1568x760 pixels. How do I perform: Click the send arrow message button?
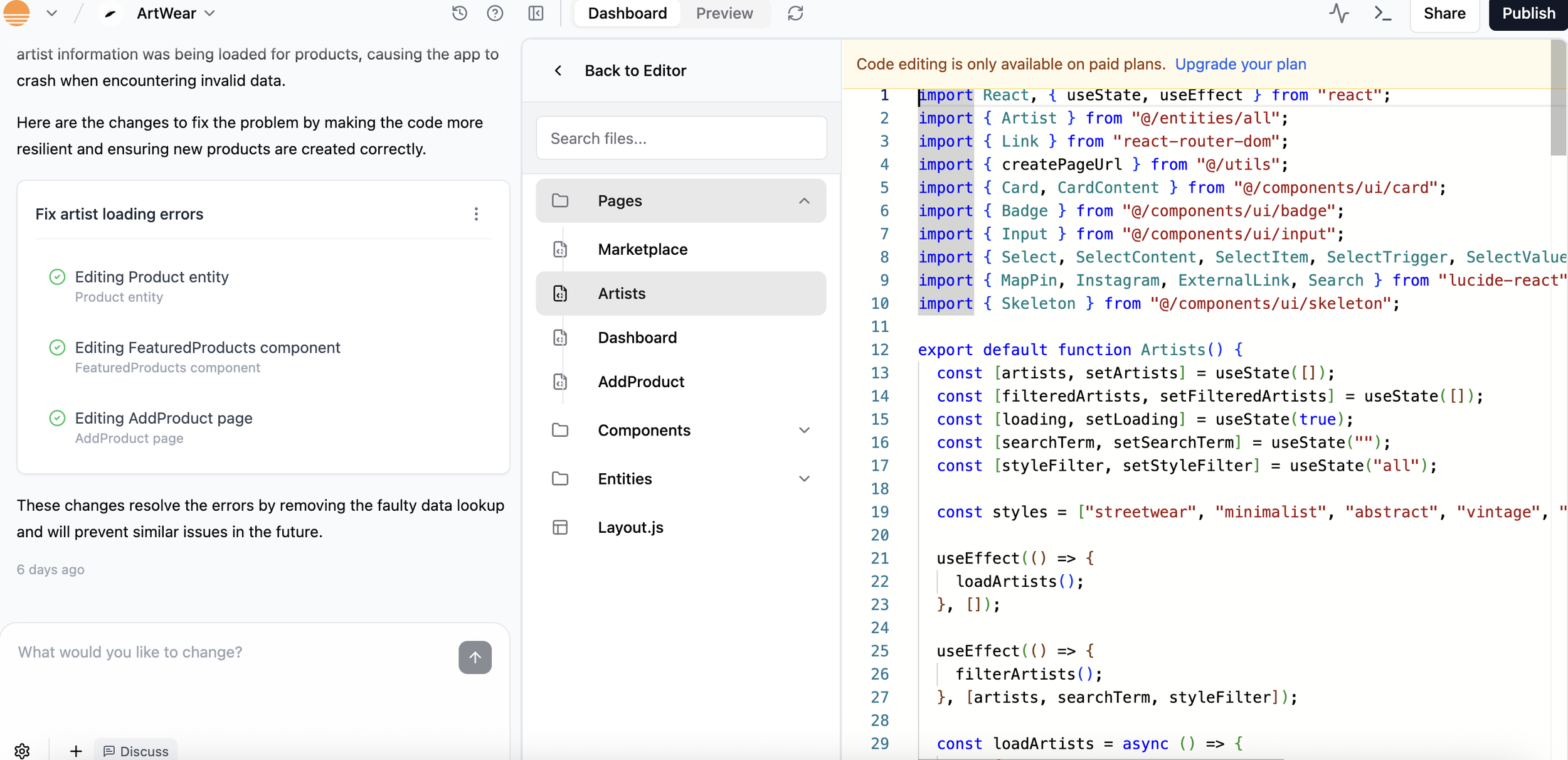tap(475, 657)
